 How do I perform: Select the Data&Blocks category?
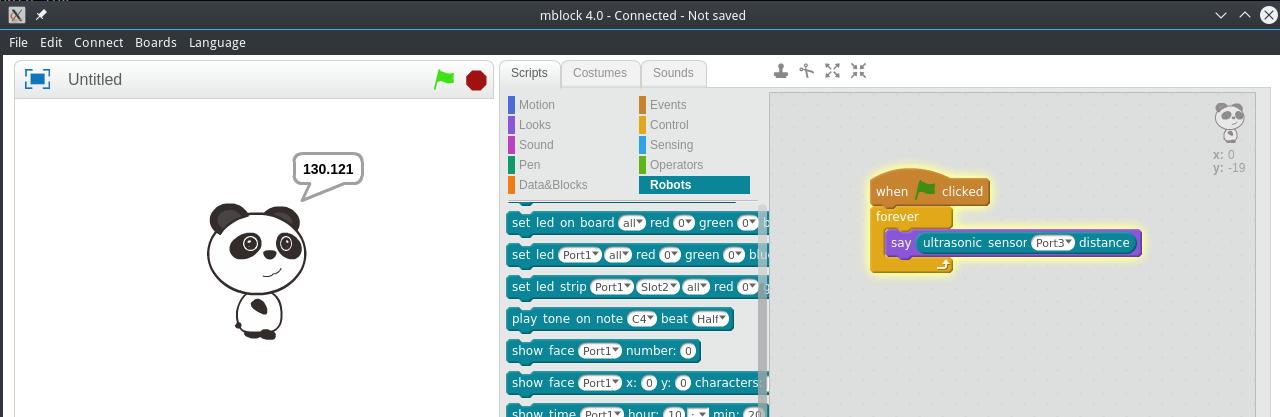click(x=553, y=185)
